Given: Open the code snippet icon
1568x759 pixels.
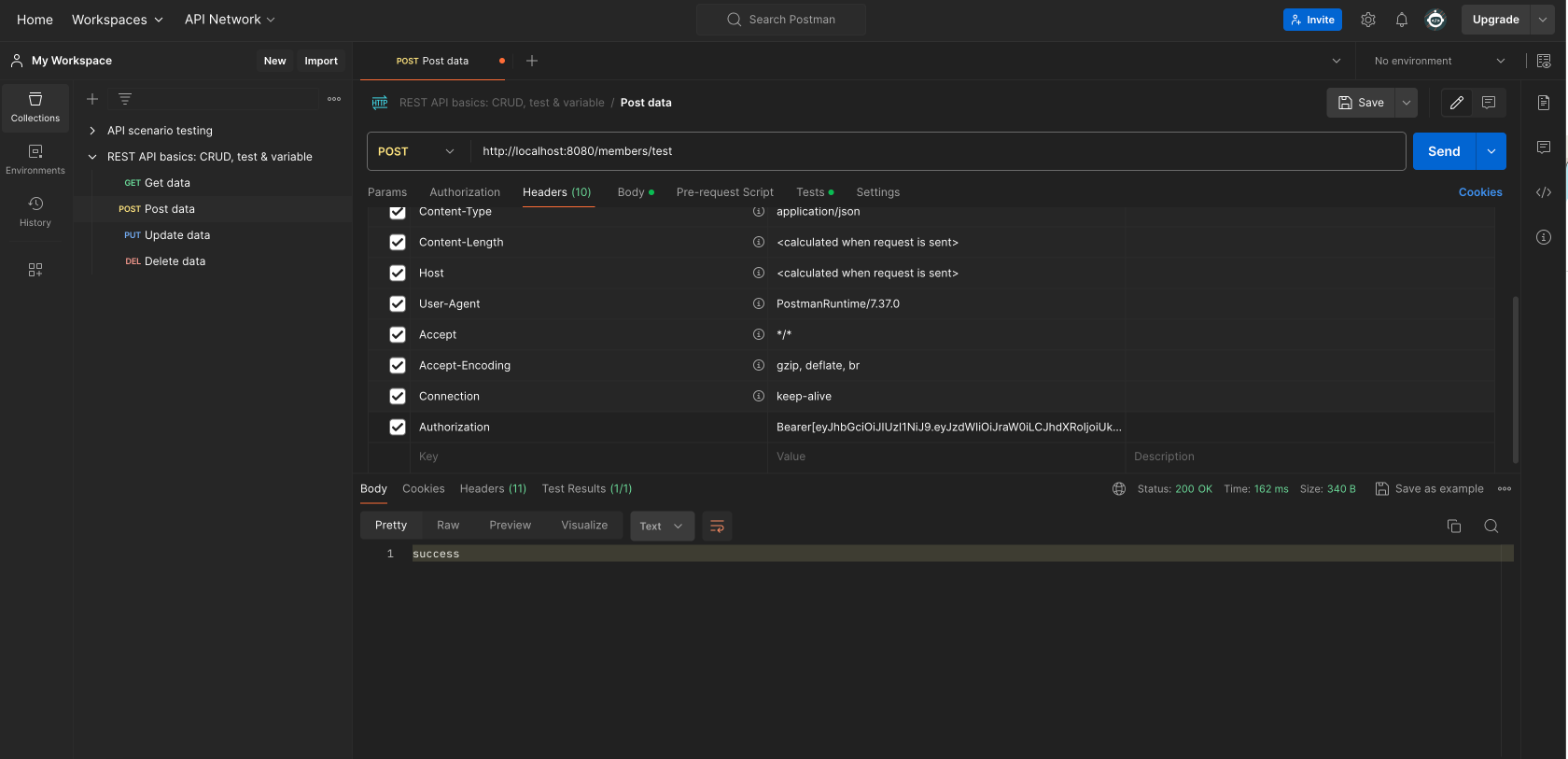Looking at the screenshot, I should pyautogui.click(x=1544, y=192).
